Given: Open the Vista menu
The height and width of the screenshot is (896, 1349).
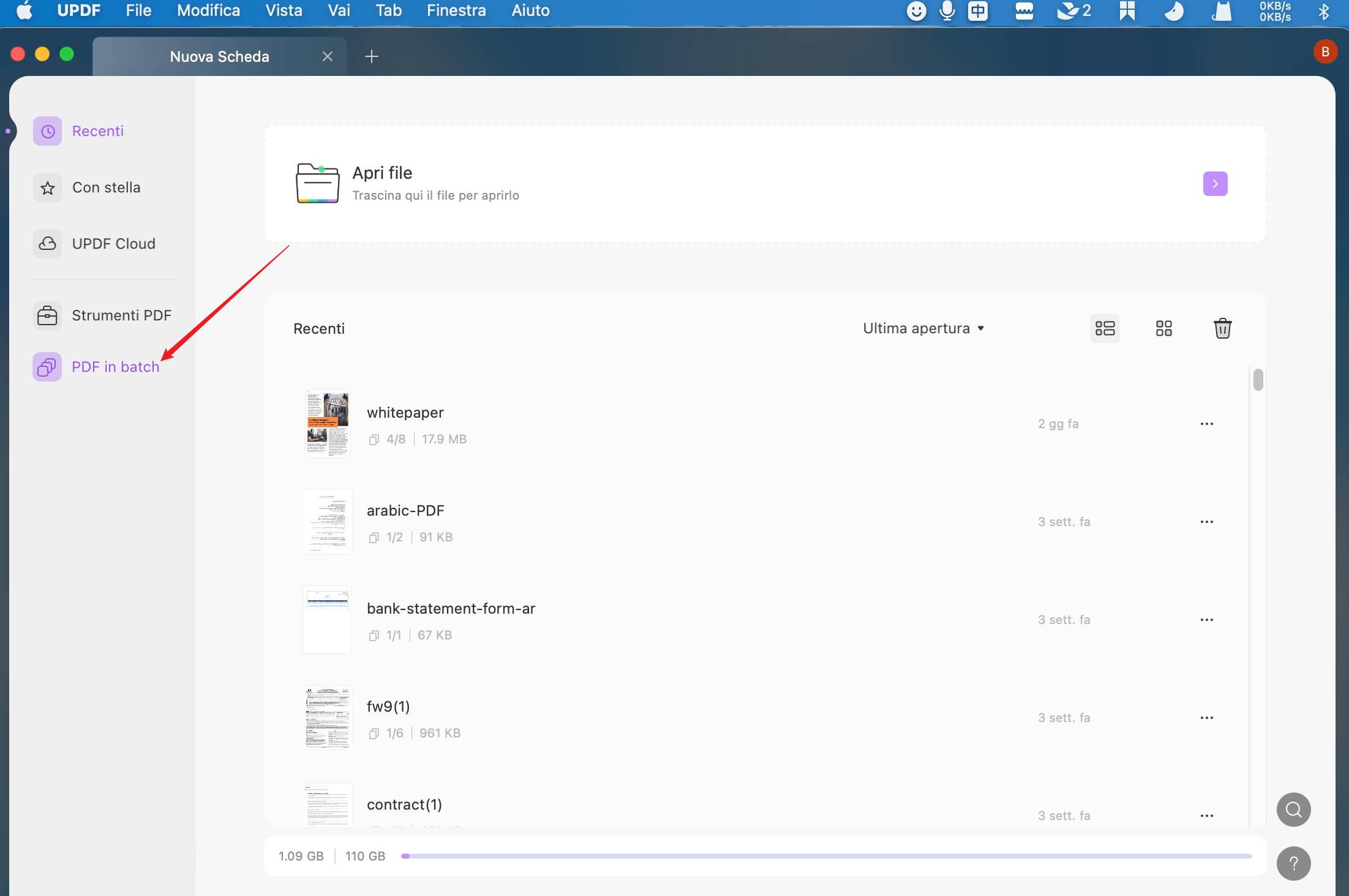Looking at the screenshot, I should (284, 10).
